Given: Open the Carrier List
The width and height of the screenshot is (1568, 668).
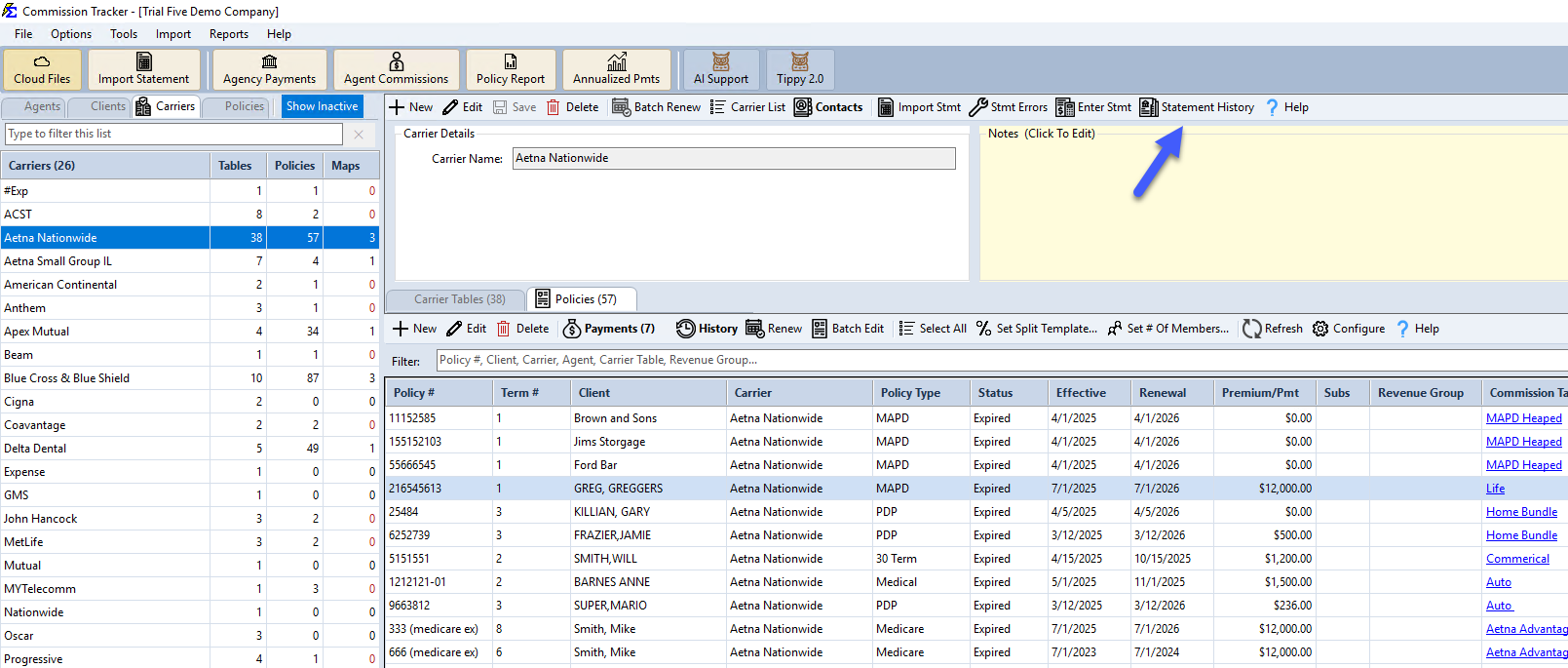Looking at the screenshot, I should tap(747, 107).
